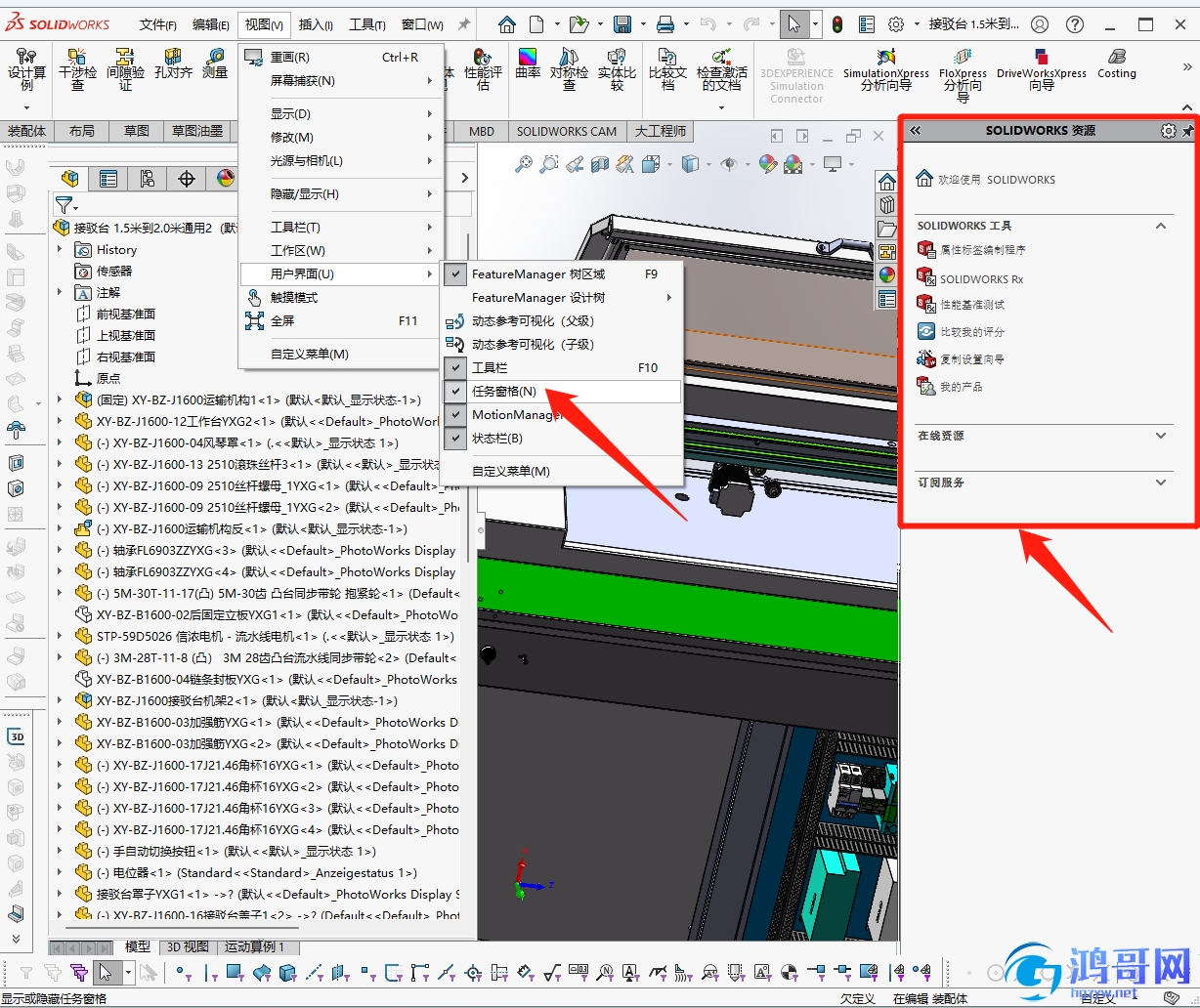Collapse the SOLIDWORKS 工具 section
The height and width of the screenshot is (1008, 1200).
[1161, 226]
